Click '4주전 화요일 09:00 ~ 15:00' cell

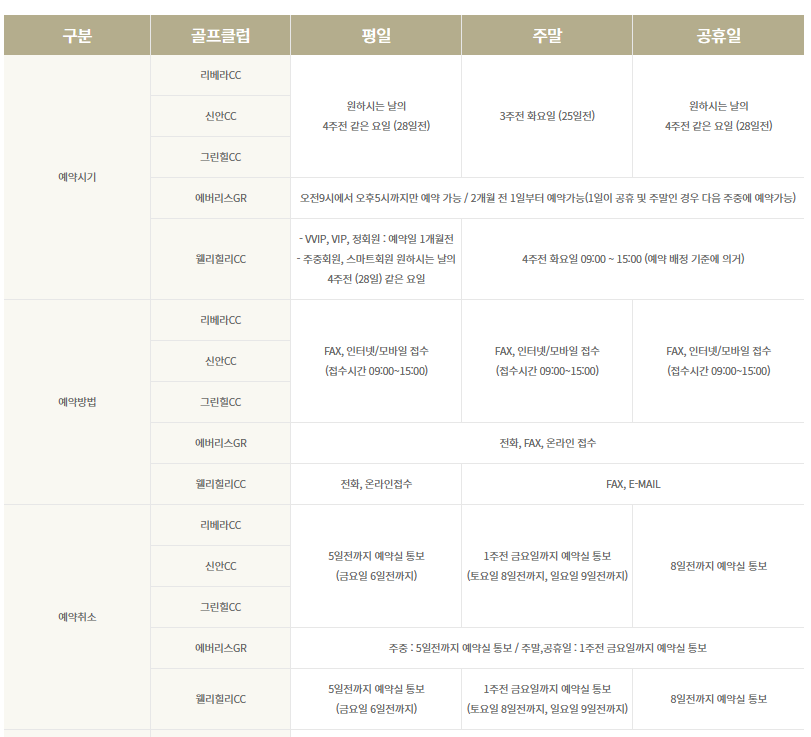[x=633, y=259]
